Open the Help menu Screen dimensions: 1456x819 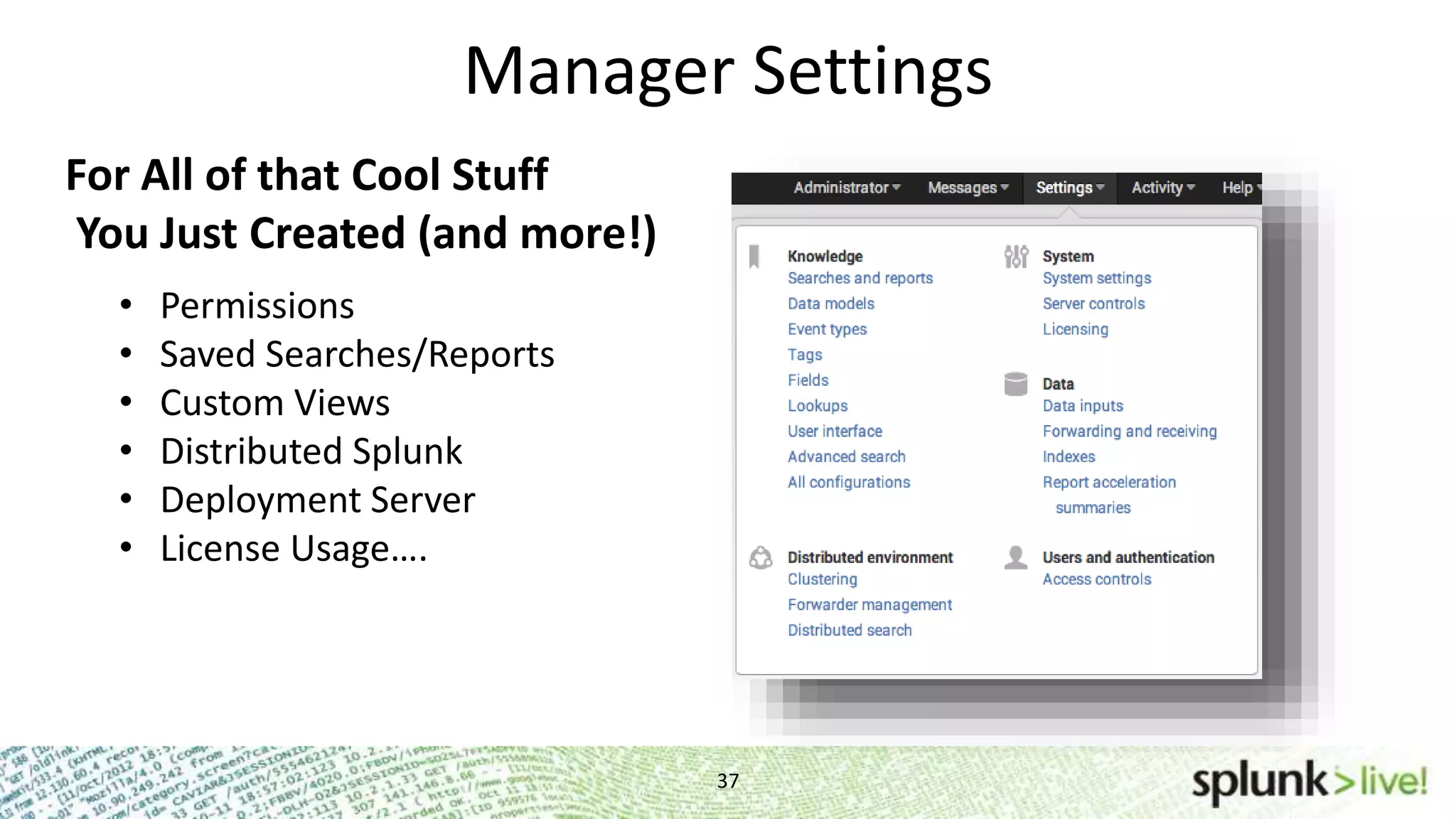coord(1241,188)
